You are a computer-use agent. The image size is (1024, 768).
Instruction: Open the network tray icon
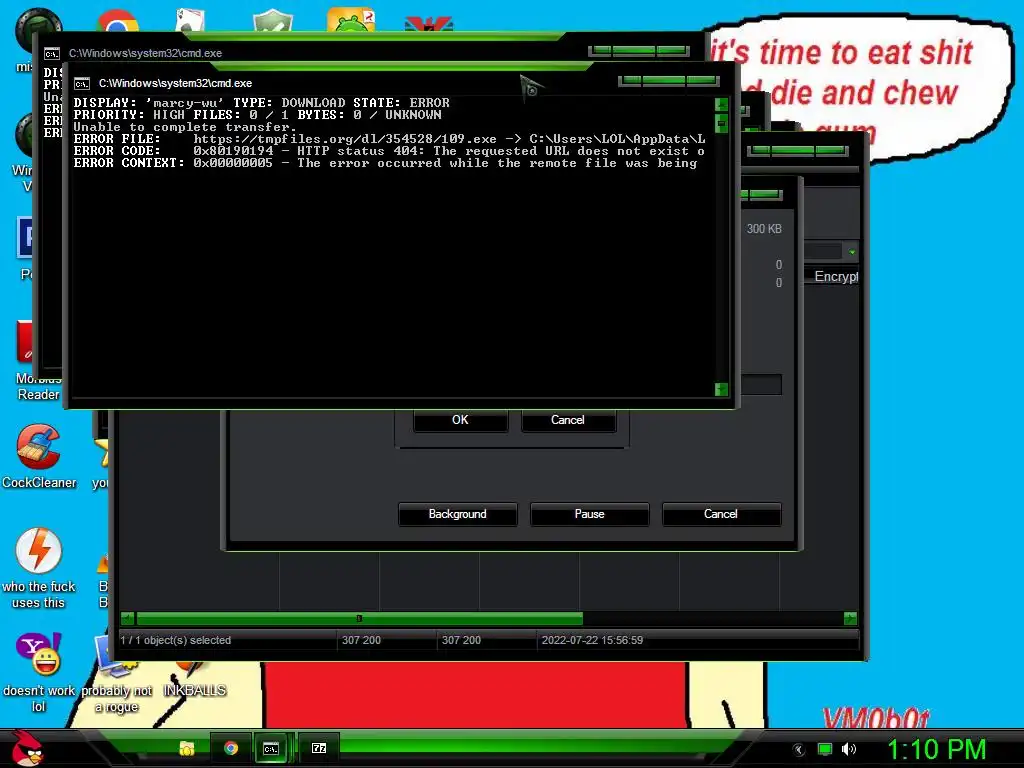click(x=825, y=750)
